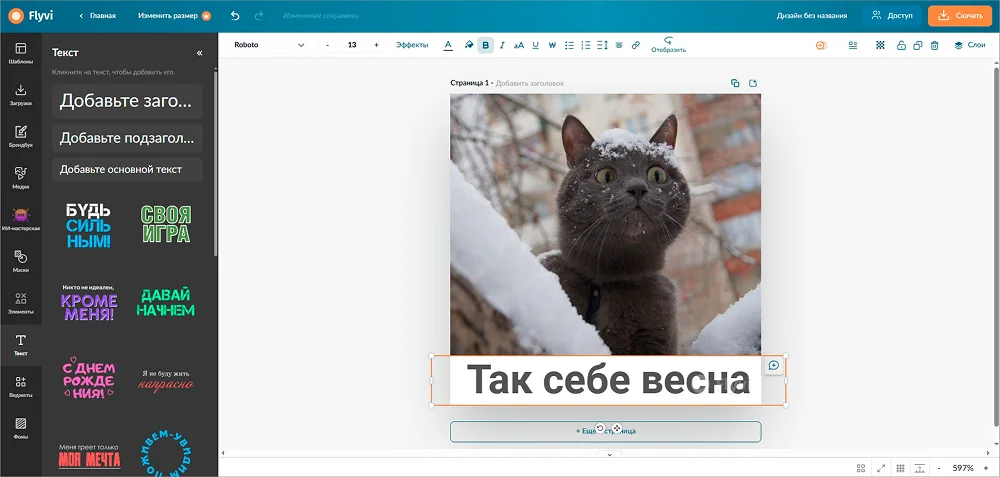Toggle italic text style
Screen dimensions: 1000x477
pos(502,45)
